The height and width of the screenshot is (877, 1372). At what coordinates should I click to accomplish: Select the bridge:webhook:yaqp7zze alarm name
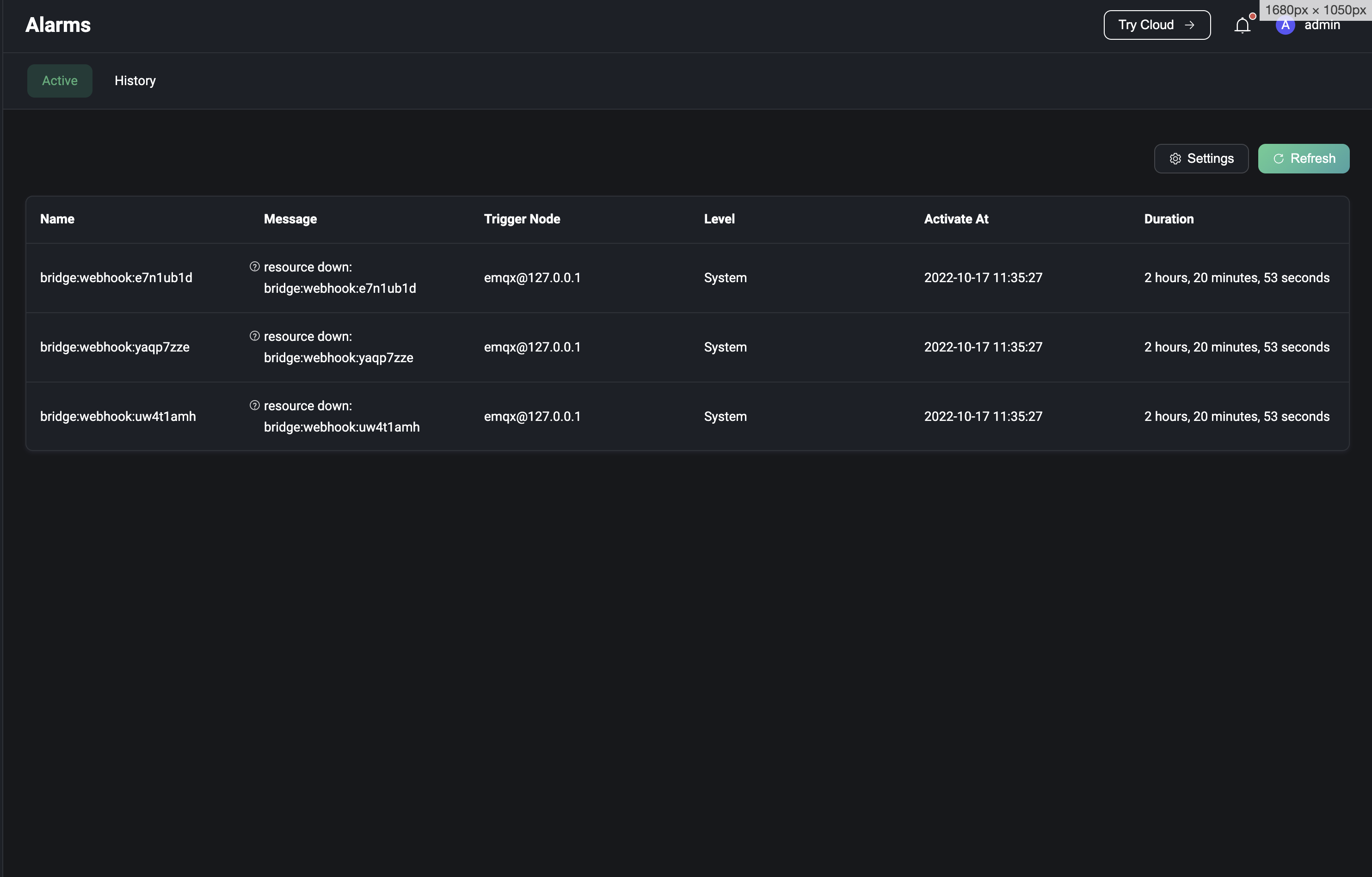[115, 348]
